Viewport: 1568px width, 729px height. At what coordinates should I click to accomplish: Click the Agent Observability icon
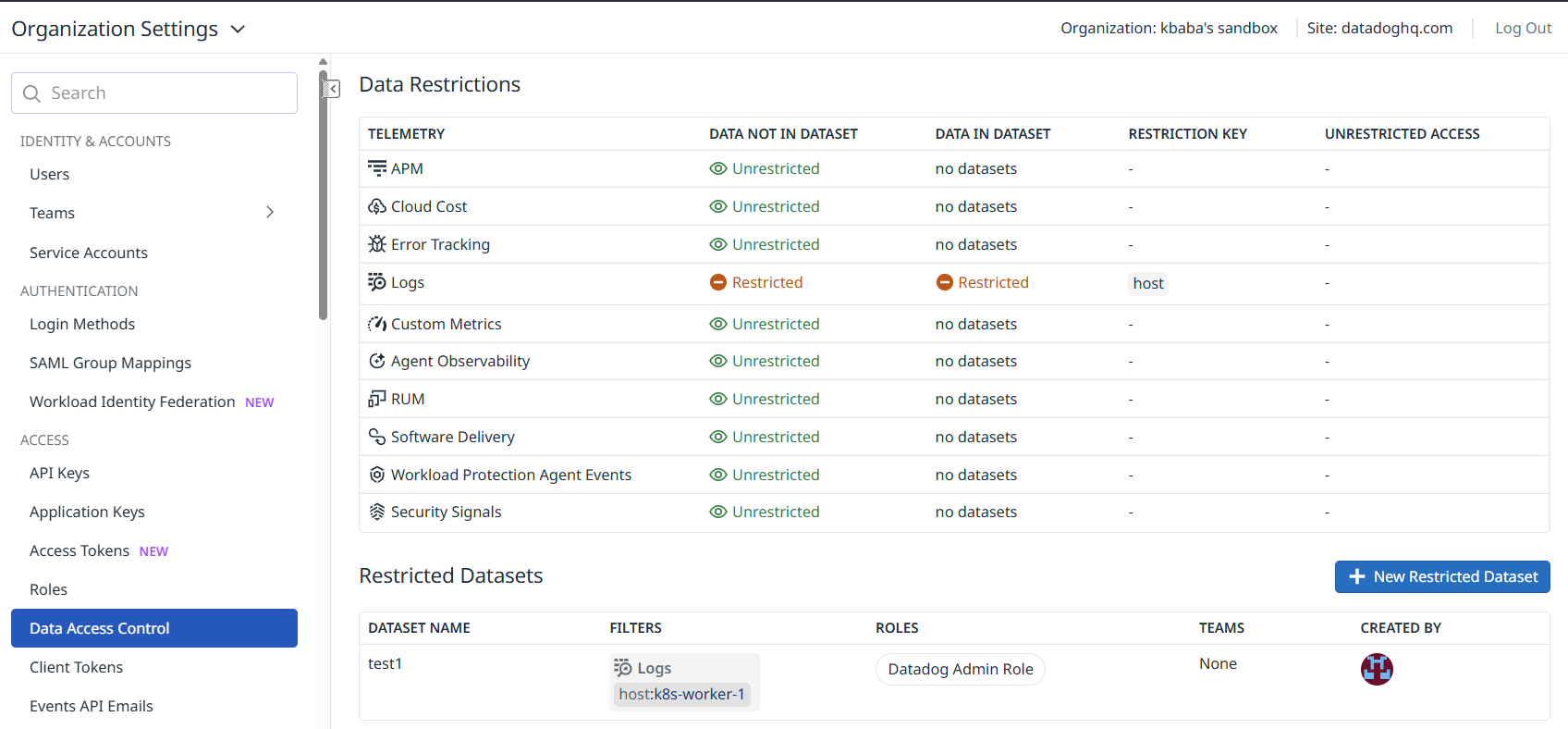[377, 361]
